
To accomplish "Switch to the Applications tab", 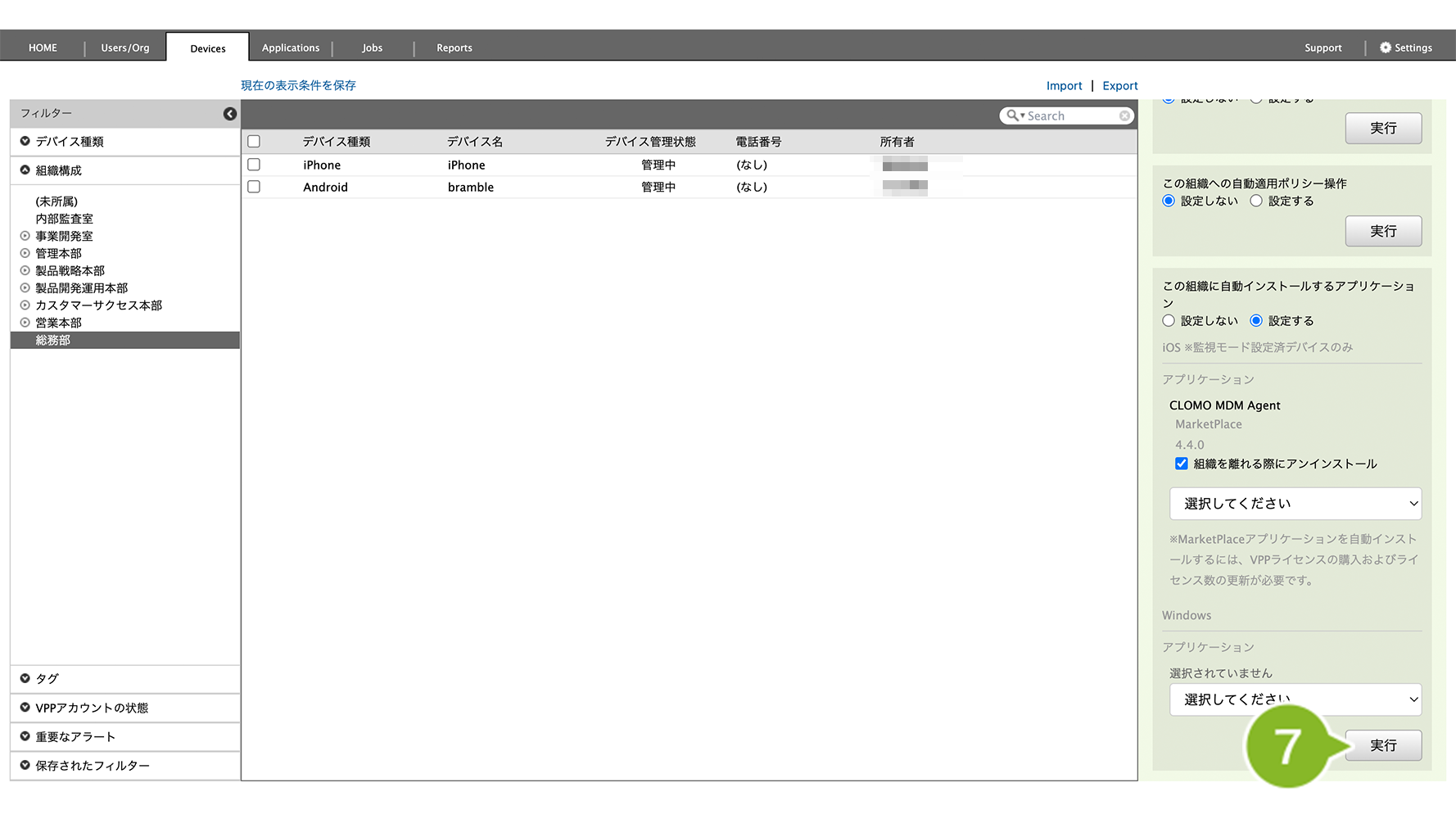I will (291, 48).
